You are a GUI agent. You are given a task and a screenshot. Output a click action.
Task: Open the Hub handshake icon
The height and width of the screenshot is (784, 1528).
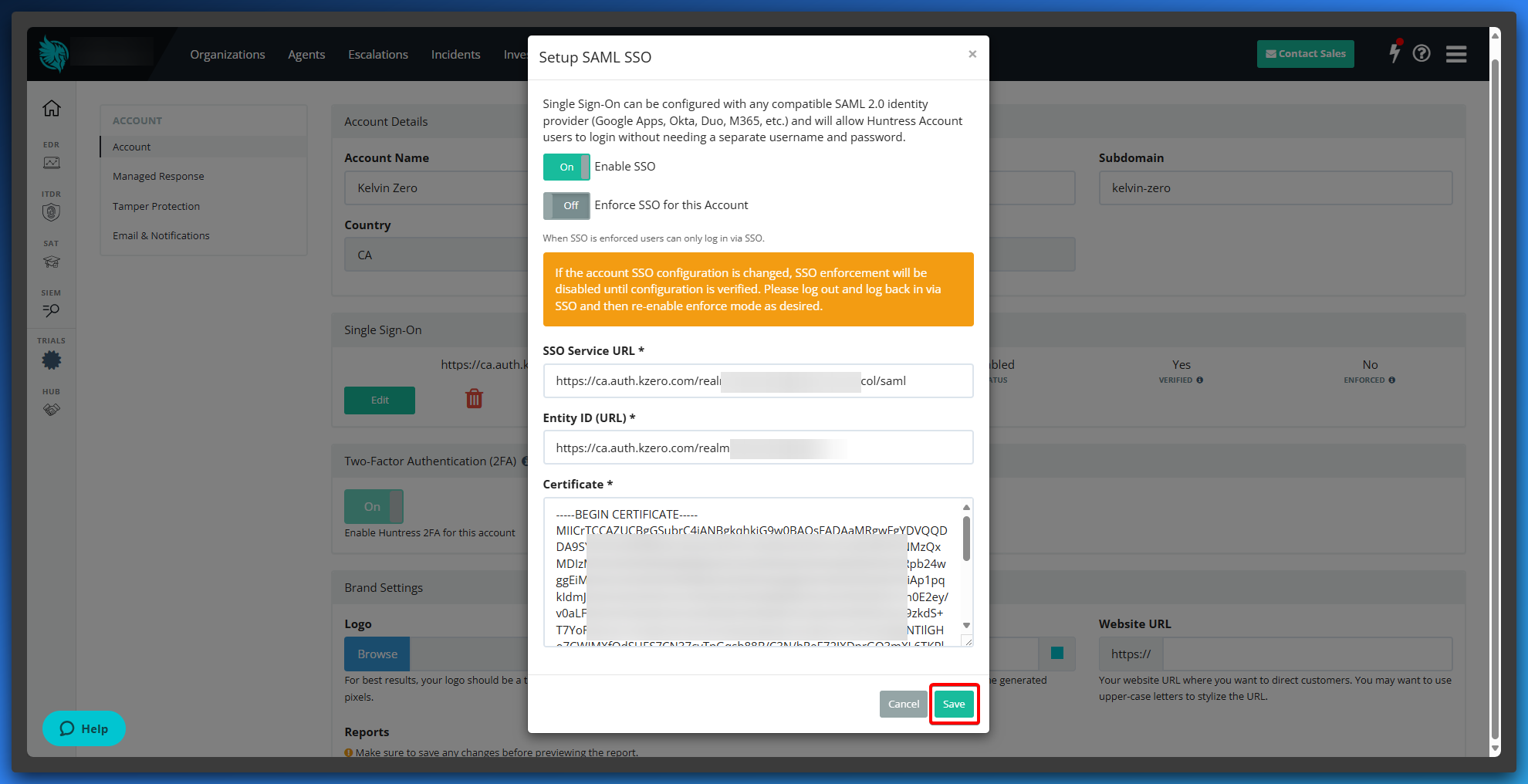tap(52, 410)
